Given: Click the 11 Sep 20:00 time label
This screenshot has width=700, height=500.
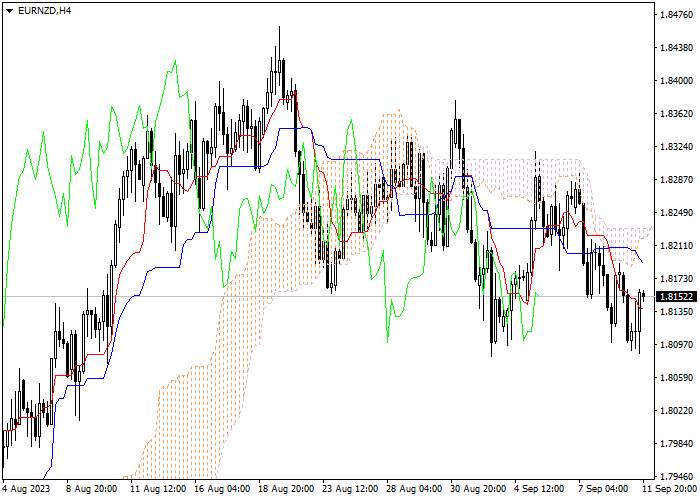Looking at the screenshot, I should tap(671, 489).
